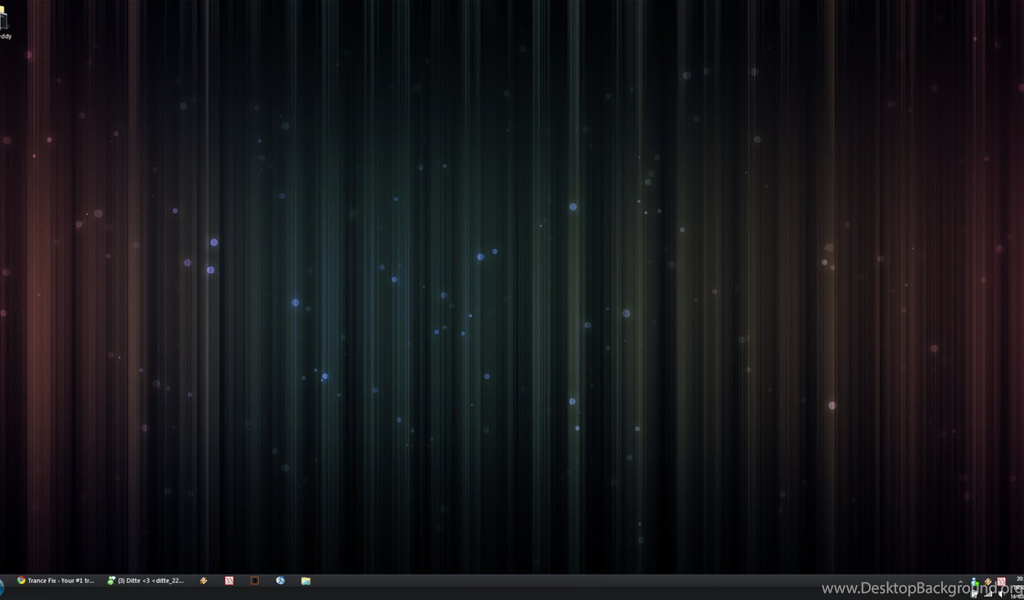The width and height of the screenshot is (1024, 600).
Task: Open the network signal tray icon
Action: tap(987, 595)
